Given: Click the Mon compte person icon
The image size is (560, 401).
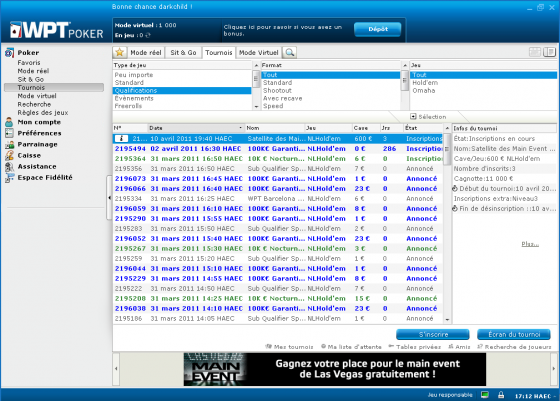Looking at the screenshot, I should coord(9,122).
